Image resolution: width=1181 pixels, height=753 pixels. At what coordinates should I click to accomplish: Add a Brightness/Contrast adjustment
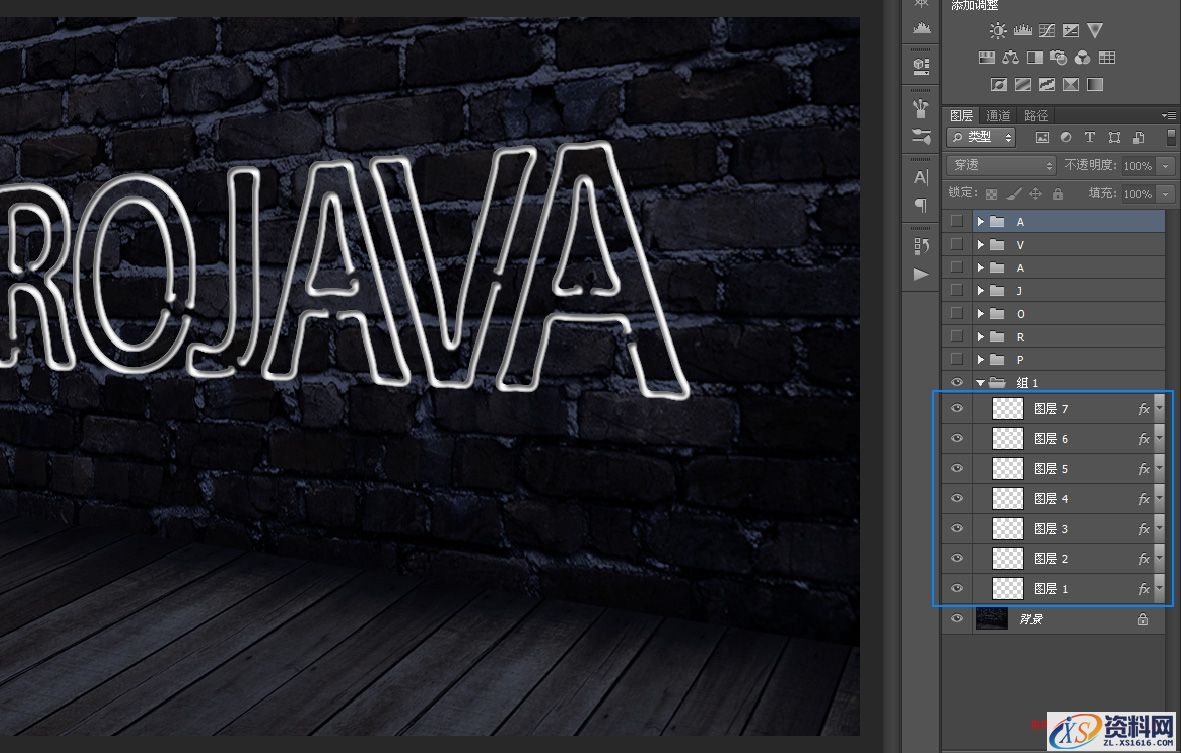click(998, 31)
